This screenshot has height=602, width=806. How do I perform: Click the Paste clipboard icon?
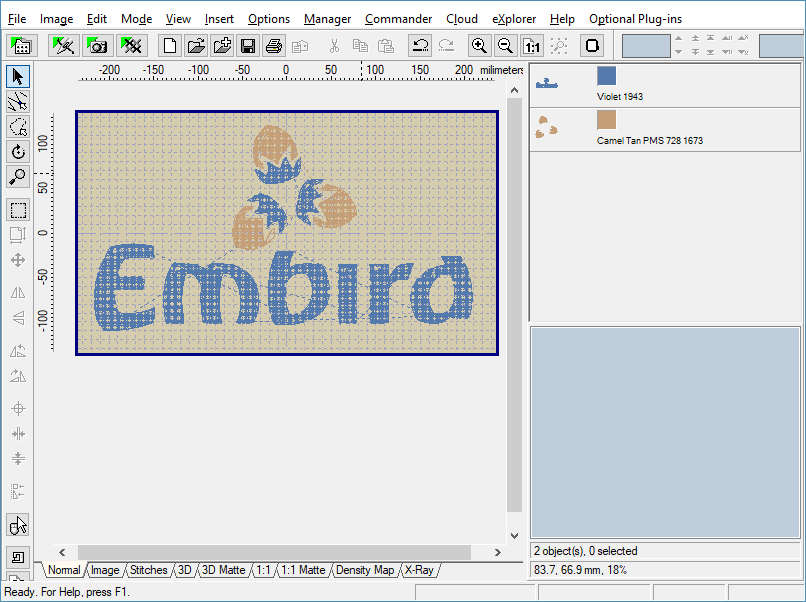(x=386, y=46)
